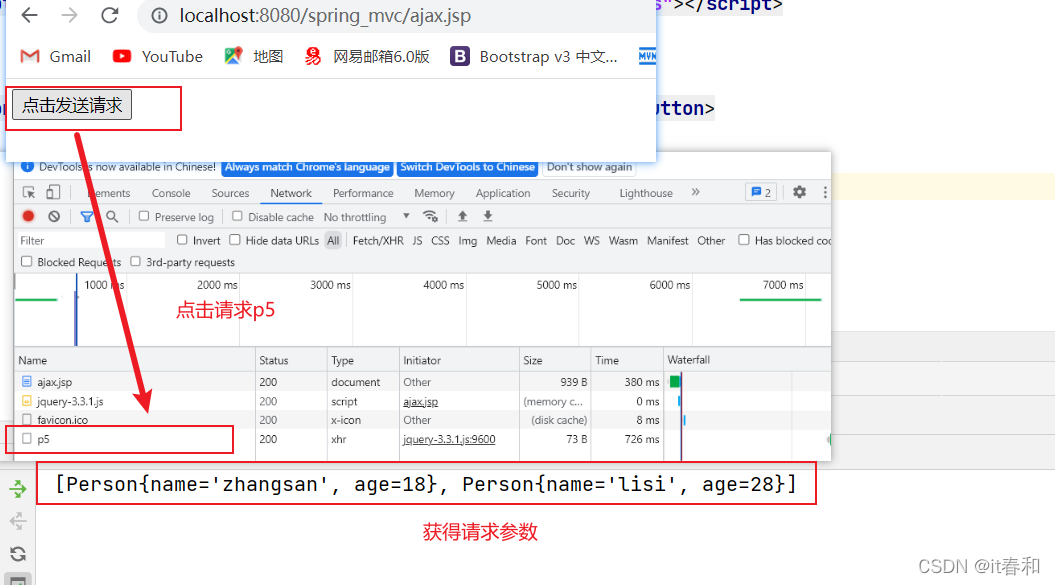The height and width of the screenshot is (585, 1055).
Task: Clear the network log icon
Action: [x=54, y=216]
